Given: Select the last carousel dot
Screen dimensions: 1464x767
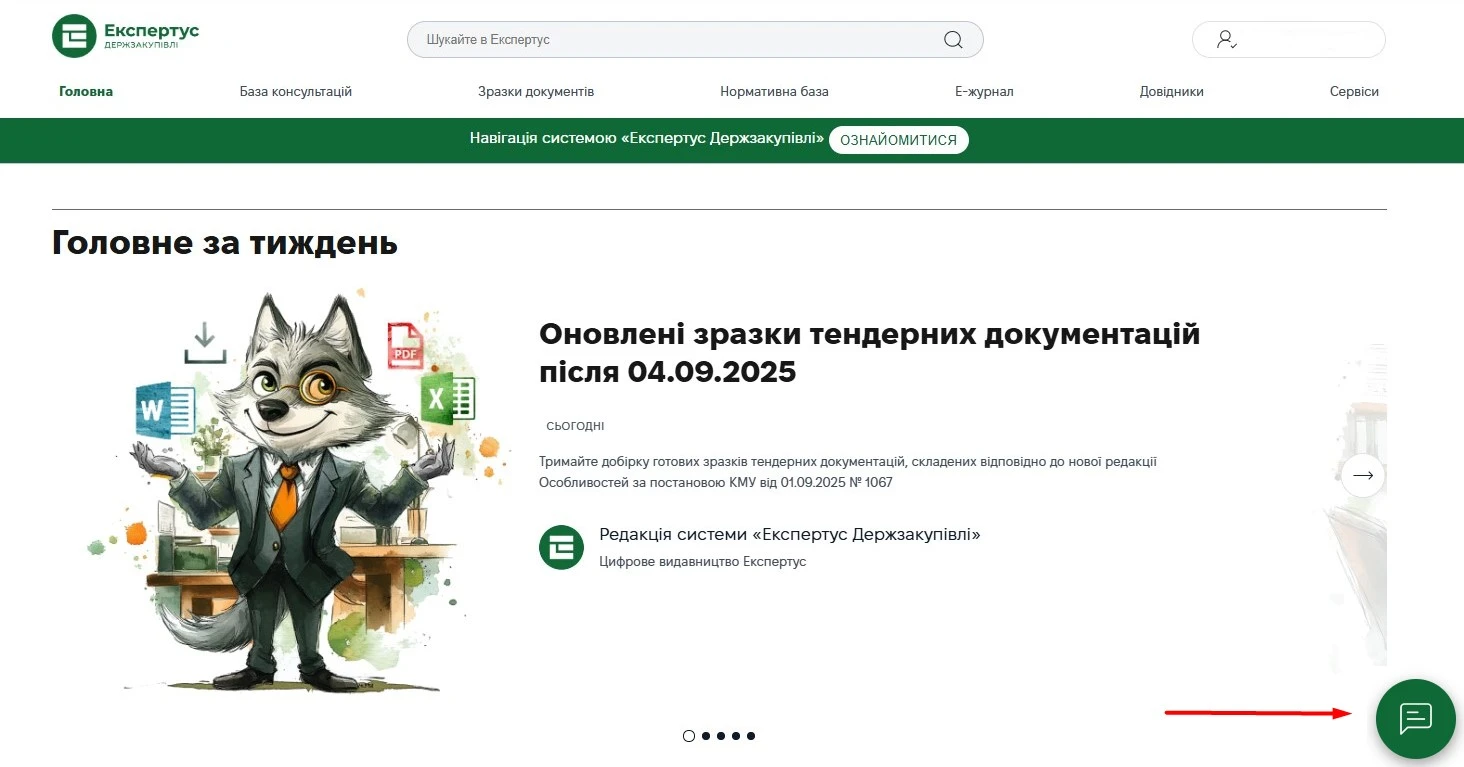Looking at the screenshot, I should (751, 736).
